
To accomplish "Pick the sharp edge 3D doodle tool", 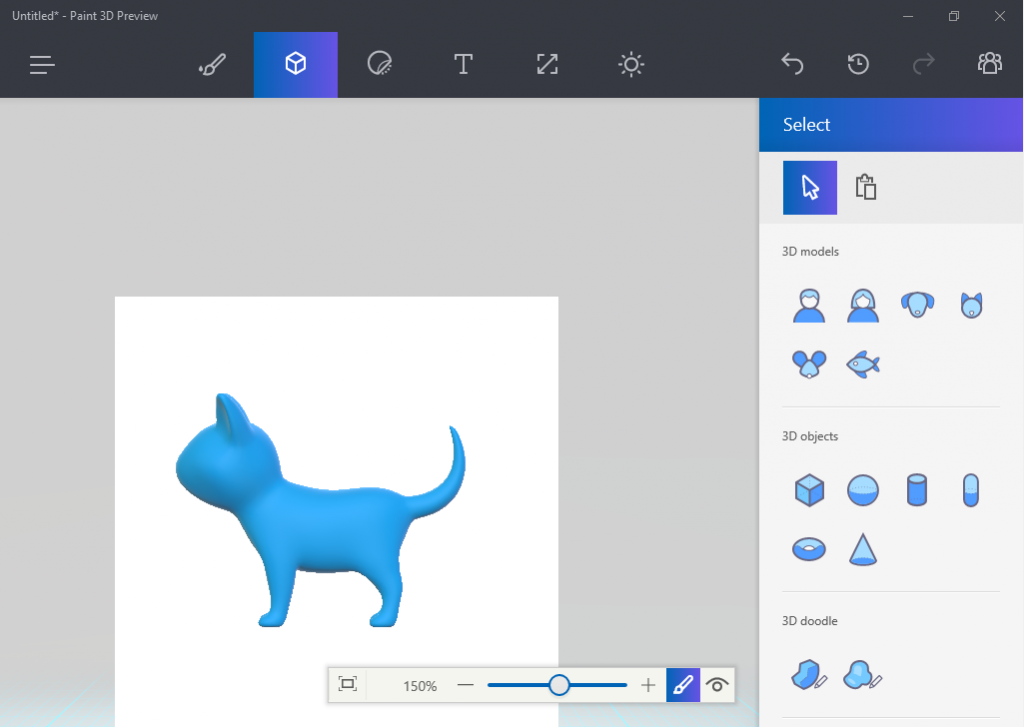I will tap(809, 675).
